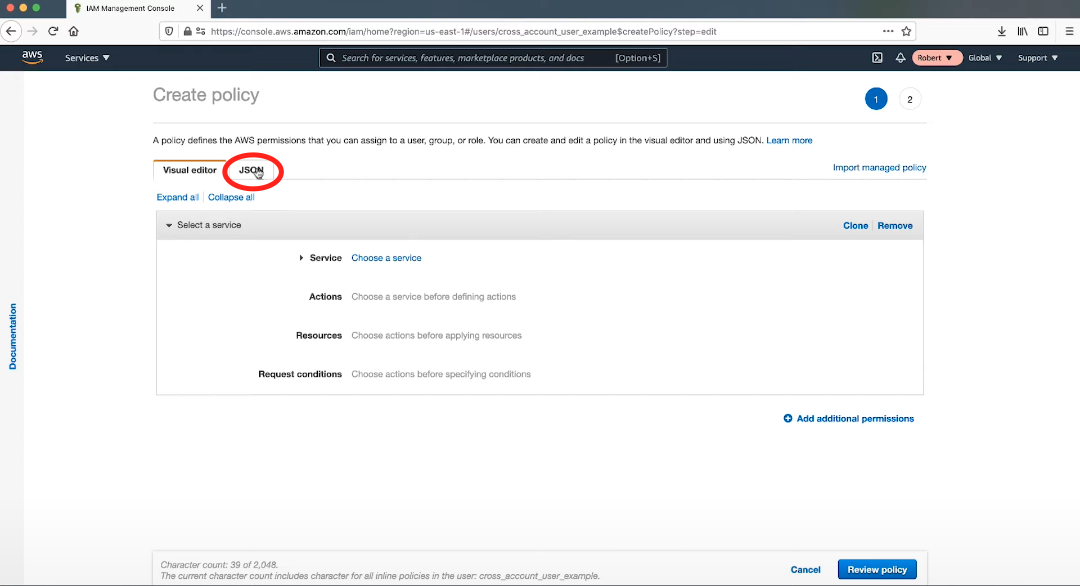Open the browser downloads icon
1080x586 pixels.
(1001, 31)
